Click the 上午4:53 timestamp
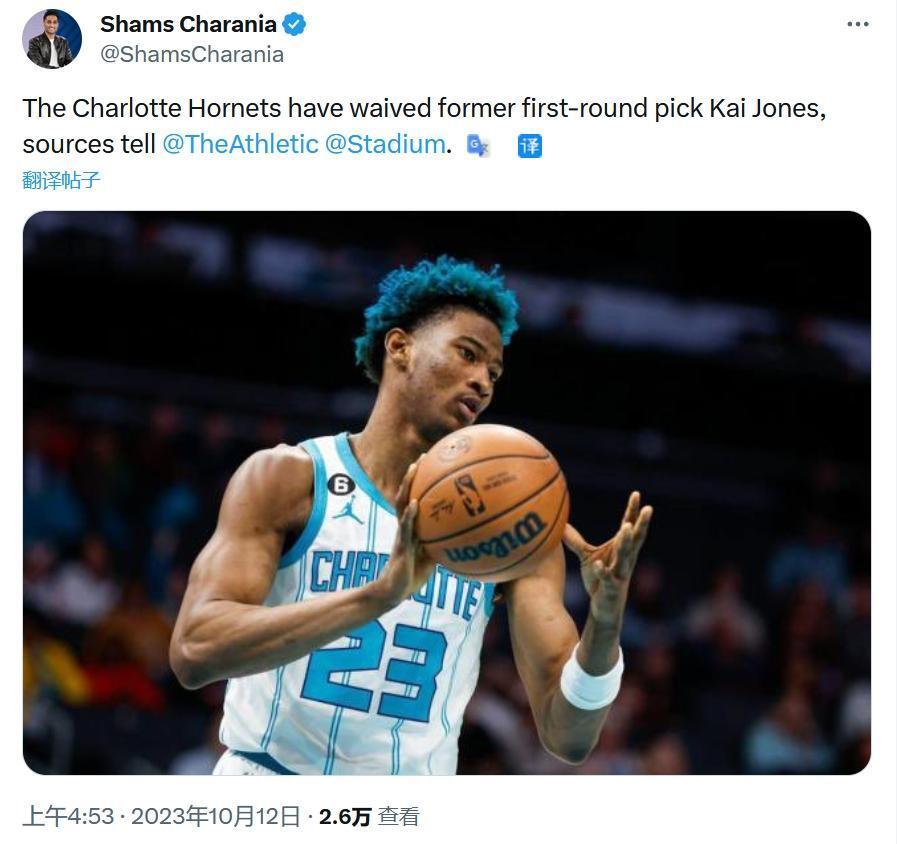 [x=69, y=816]
